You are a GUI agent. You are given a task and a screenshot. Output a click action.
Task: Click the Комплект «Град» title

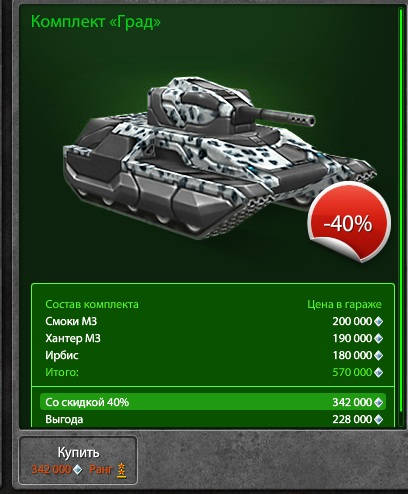(x=96, y=22)
